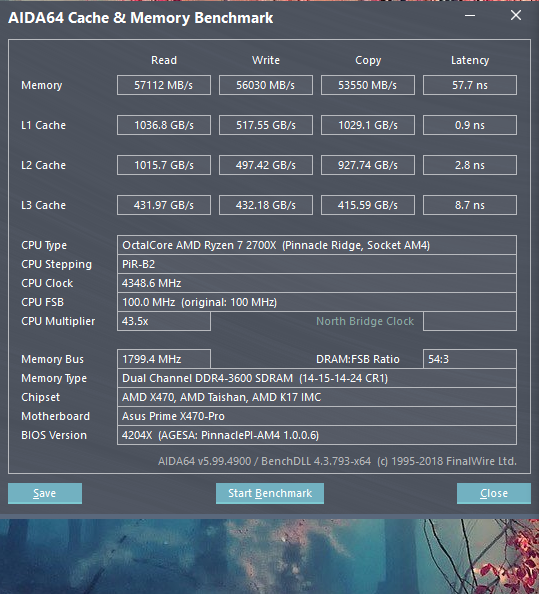
Task: Click the AIDA64 version text at bottom
Action: [337, 461]
